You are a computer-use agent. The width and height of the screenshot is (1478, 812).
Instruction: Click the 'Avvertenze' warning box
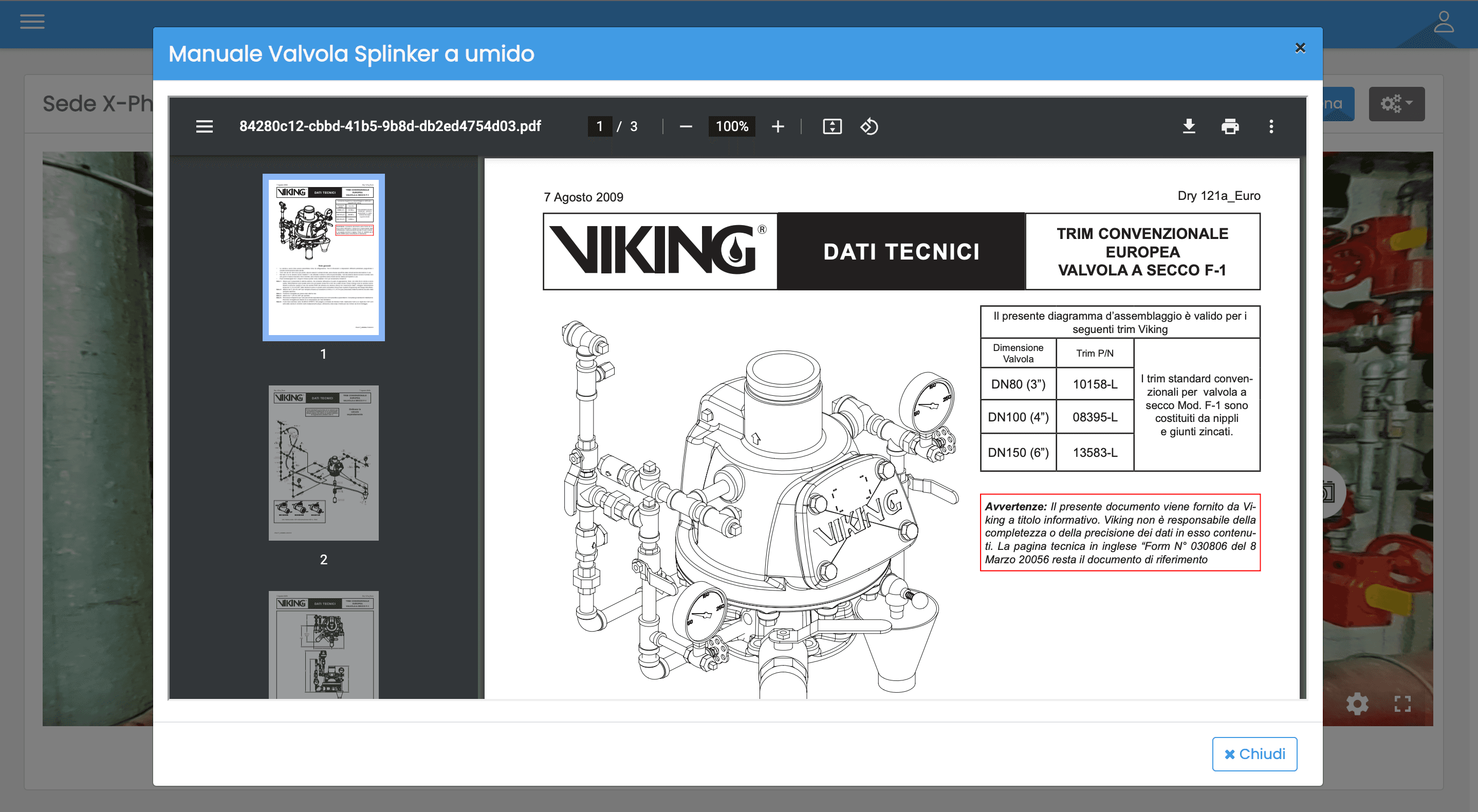click(x=1120, y=532)
